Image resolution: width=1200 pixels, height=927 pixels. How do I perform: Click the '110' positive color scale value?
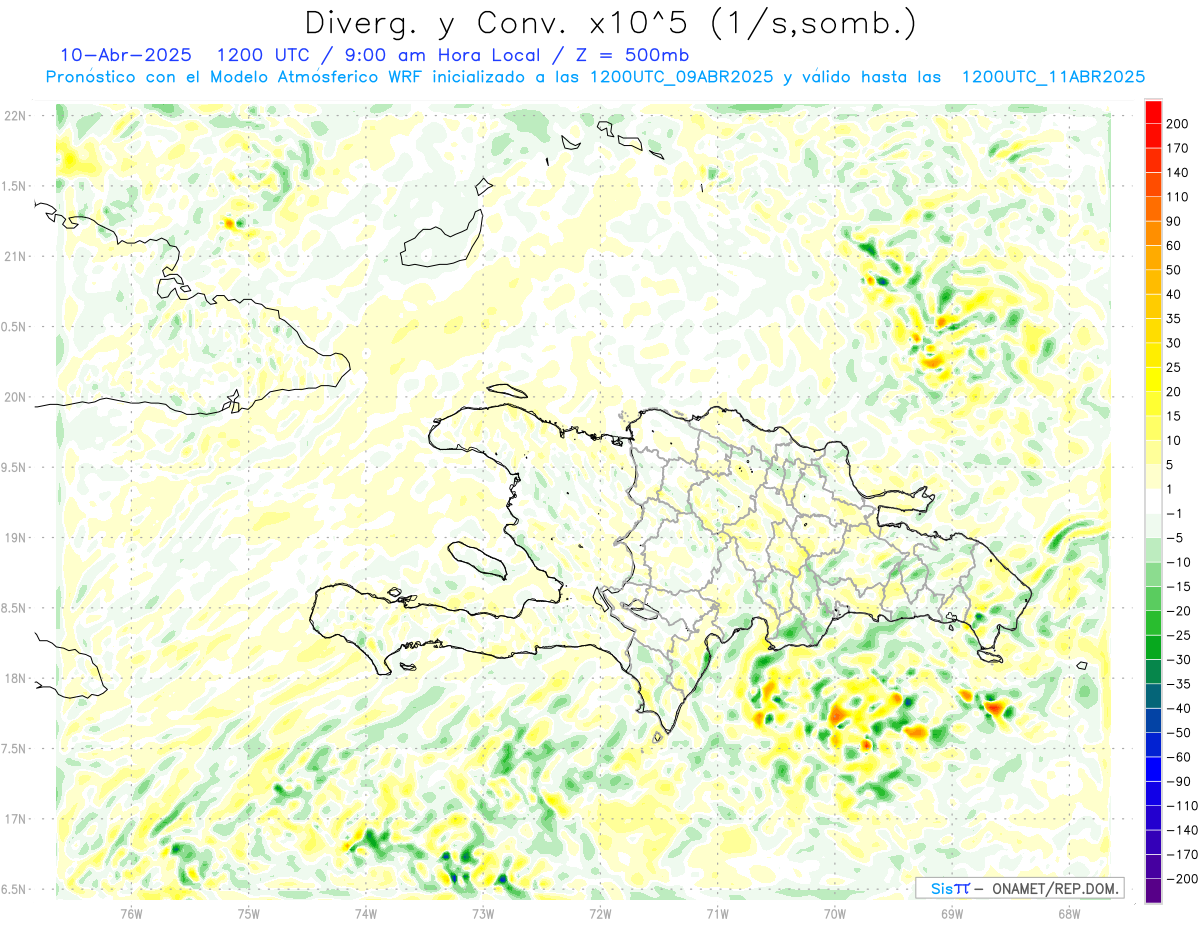tap(1177, 197)
